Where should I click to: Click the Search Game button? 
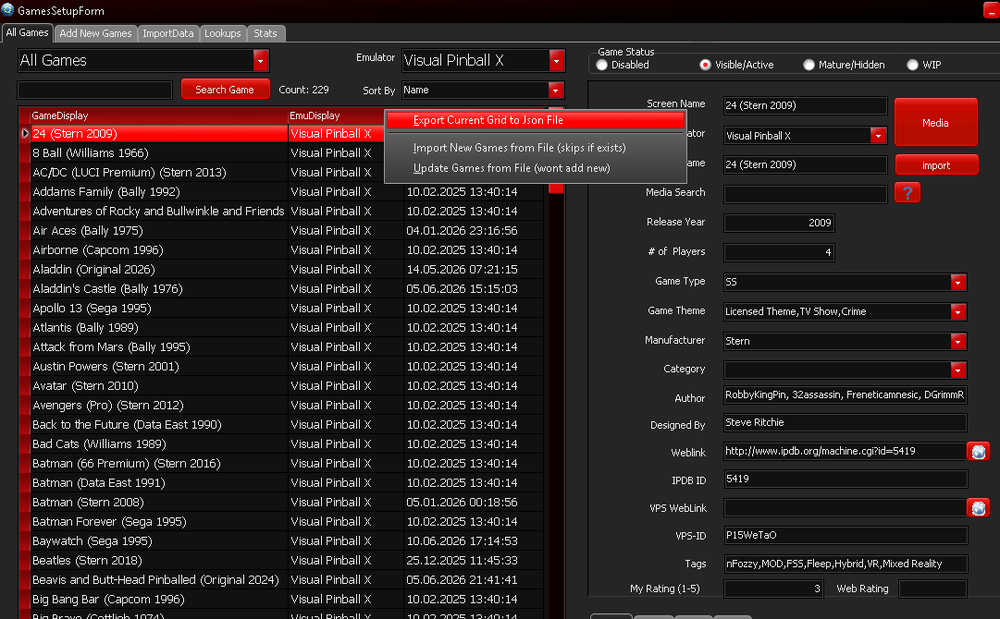[224, 89]
